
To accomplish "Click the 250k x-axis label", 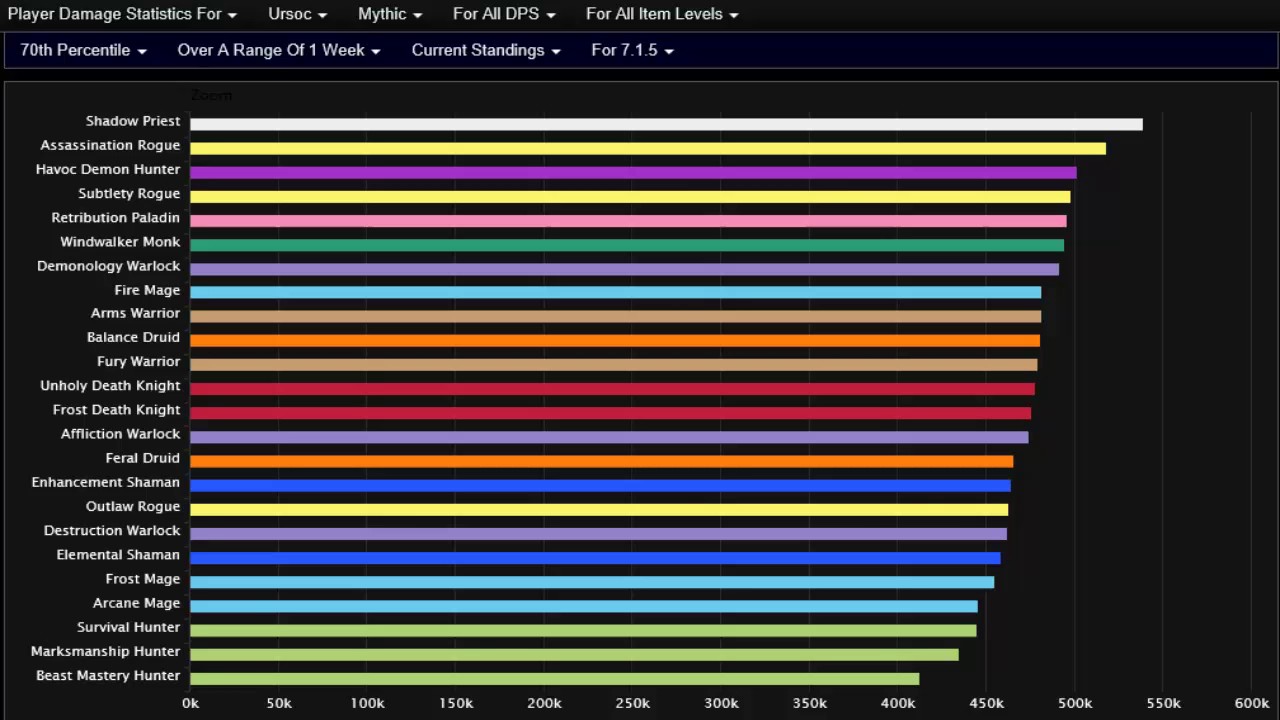I will pyautogui.click(x=632, y=703).
